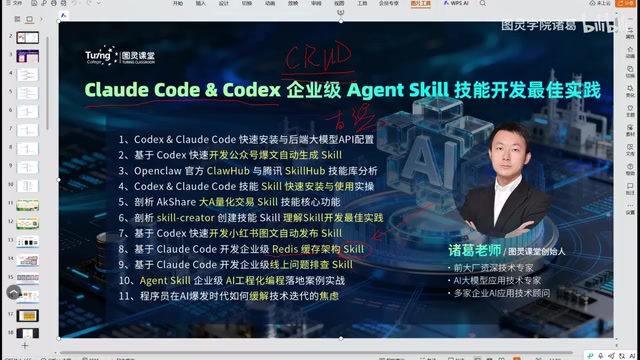The width and height of the screenshot is (640, 360).
Task: Select slide 2 thumbnail
Action: [x=28, y=37]
